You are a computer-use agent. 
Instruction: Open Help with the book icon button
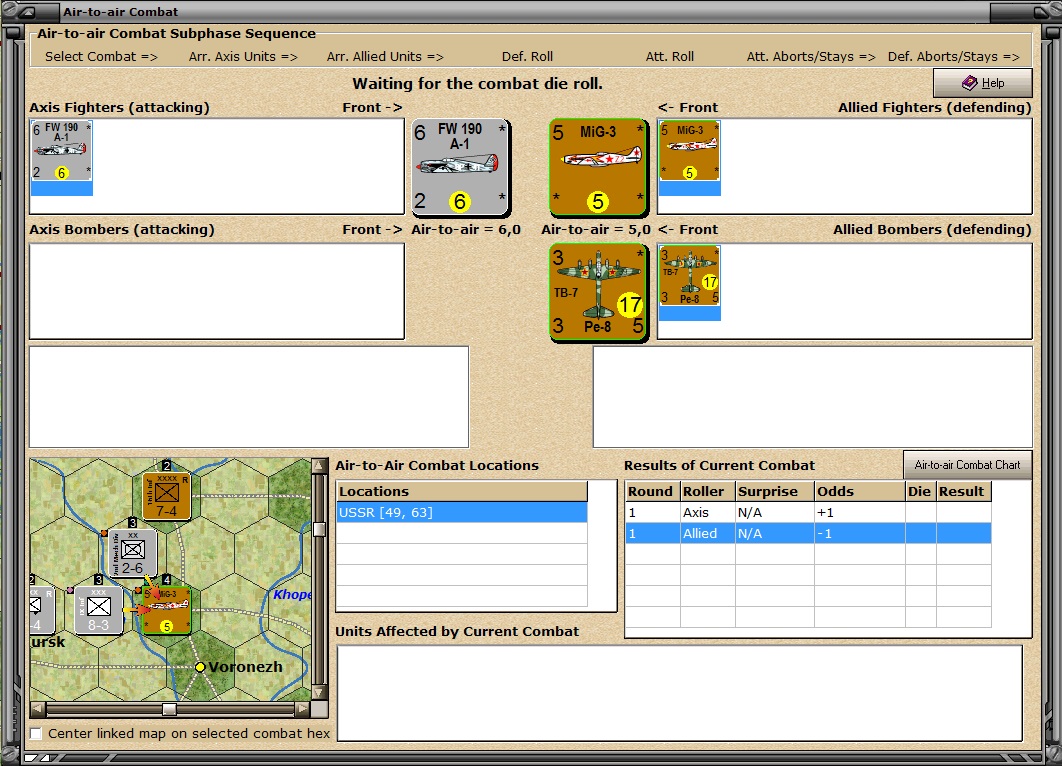[983, 83]
